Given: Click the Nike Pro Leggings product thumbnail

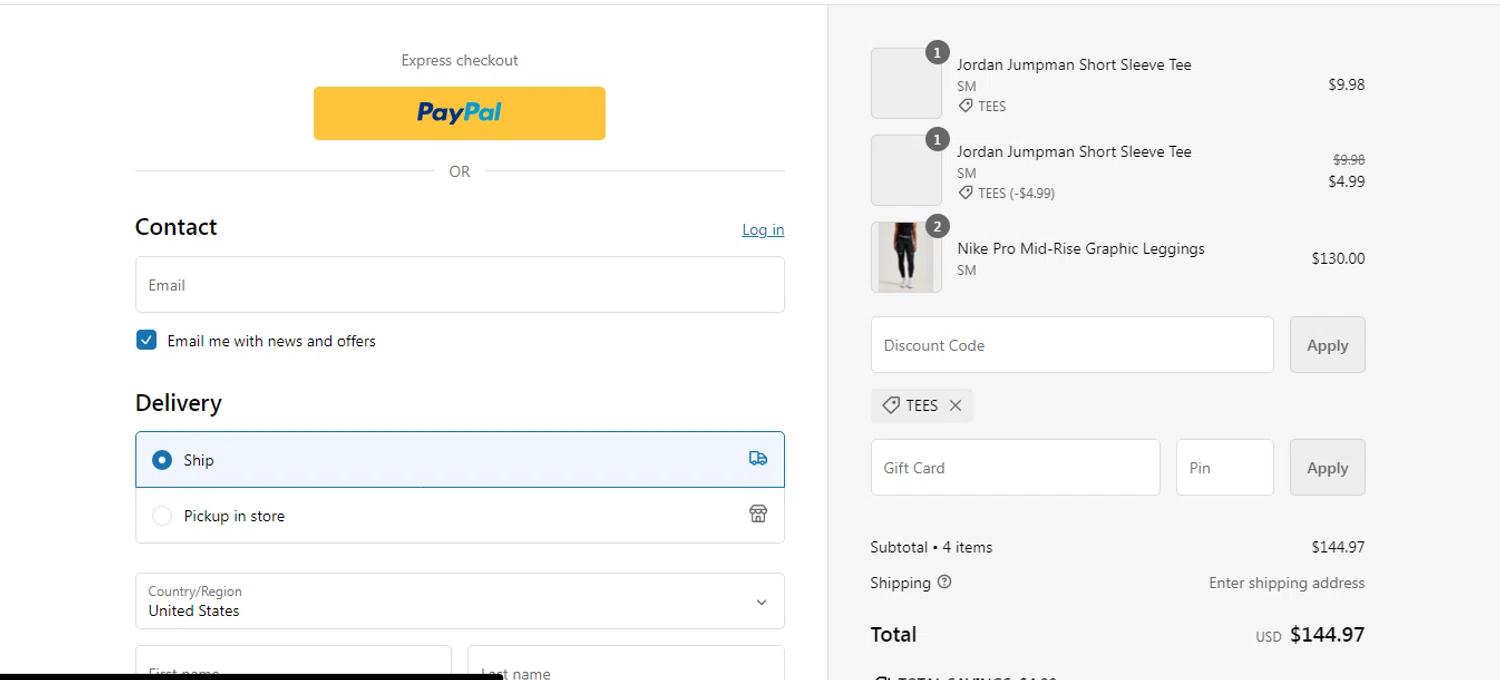Looking at the screenshot, I should point(906,257).
